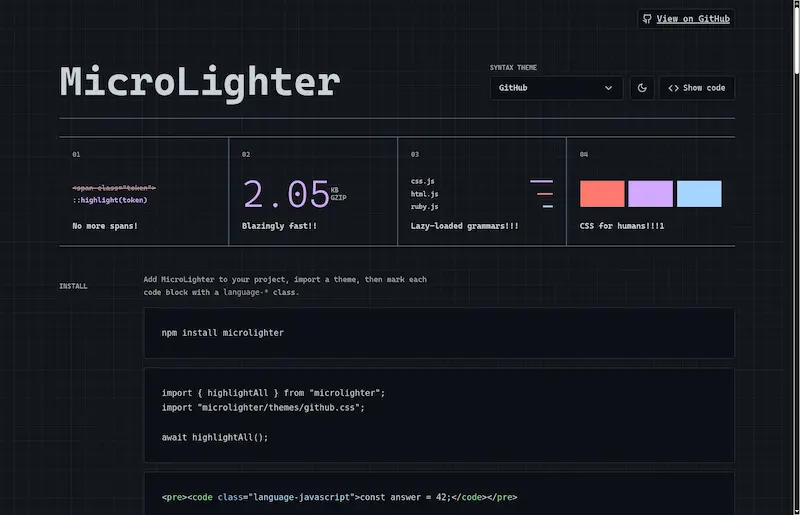This screenshot has width=800, height=515.
Task: Click the microlighter/themes/github.css import line
Action: pos(263,407)
